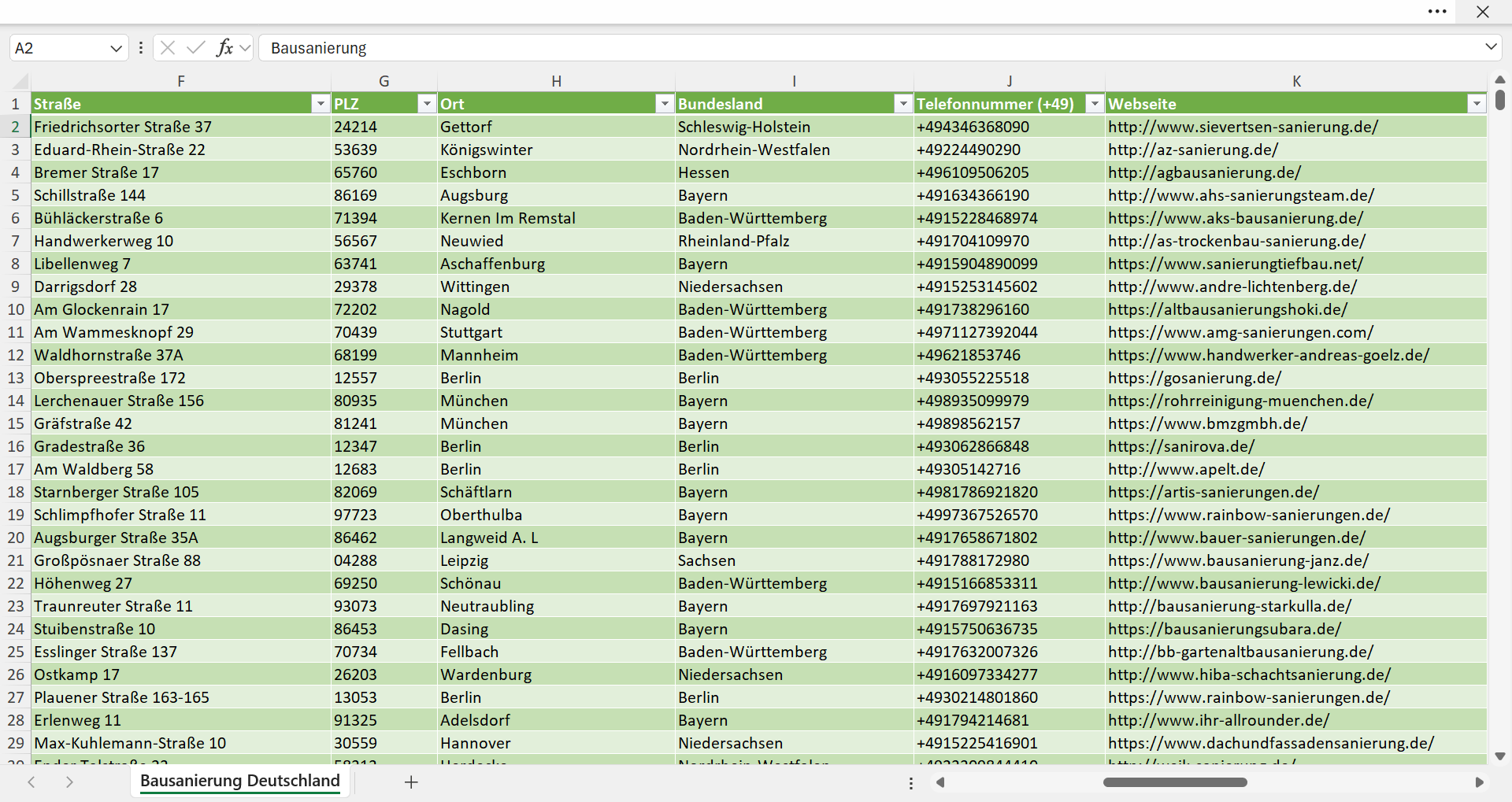Open link http://az-sanierung.de/
The width and height of the screenshot is (1512, 802).
coord(1193,150)
